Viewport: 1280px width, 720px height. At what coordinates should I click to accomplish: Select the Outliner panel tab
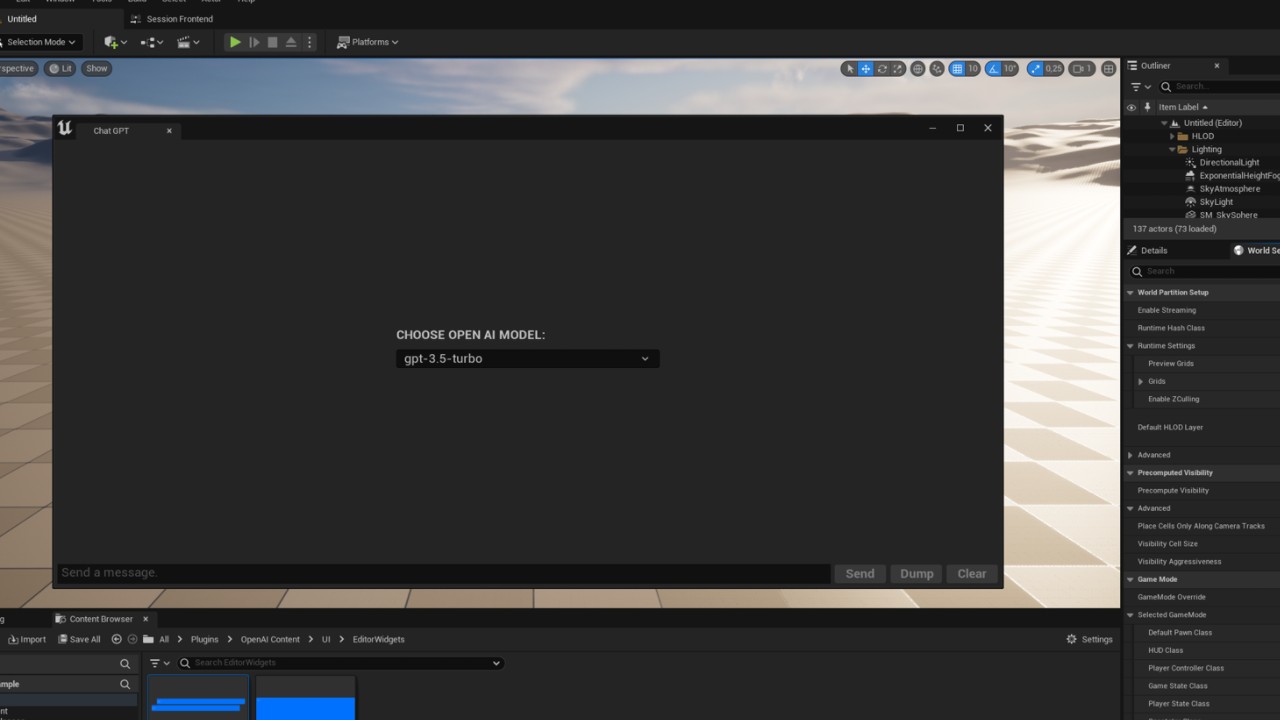click(1156, 66)
